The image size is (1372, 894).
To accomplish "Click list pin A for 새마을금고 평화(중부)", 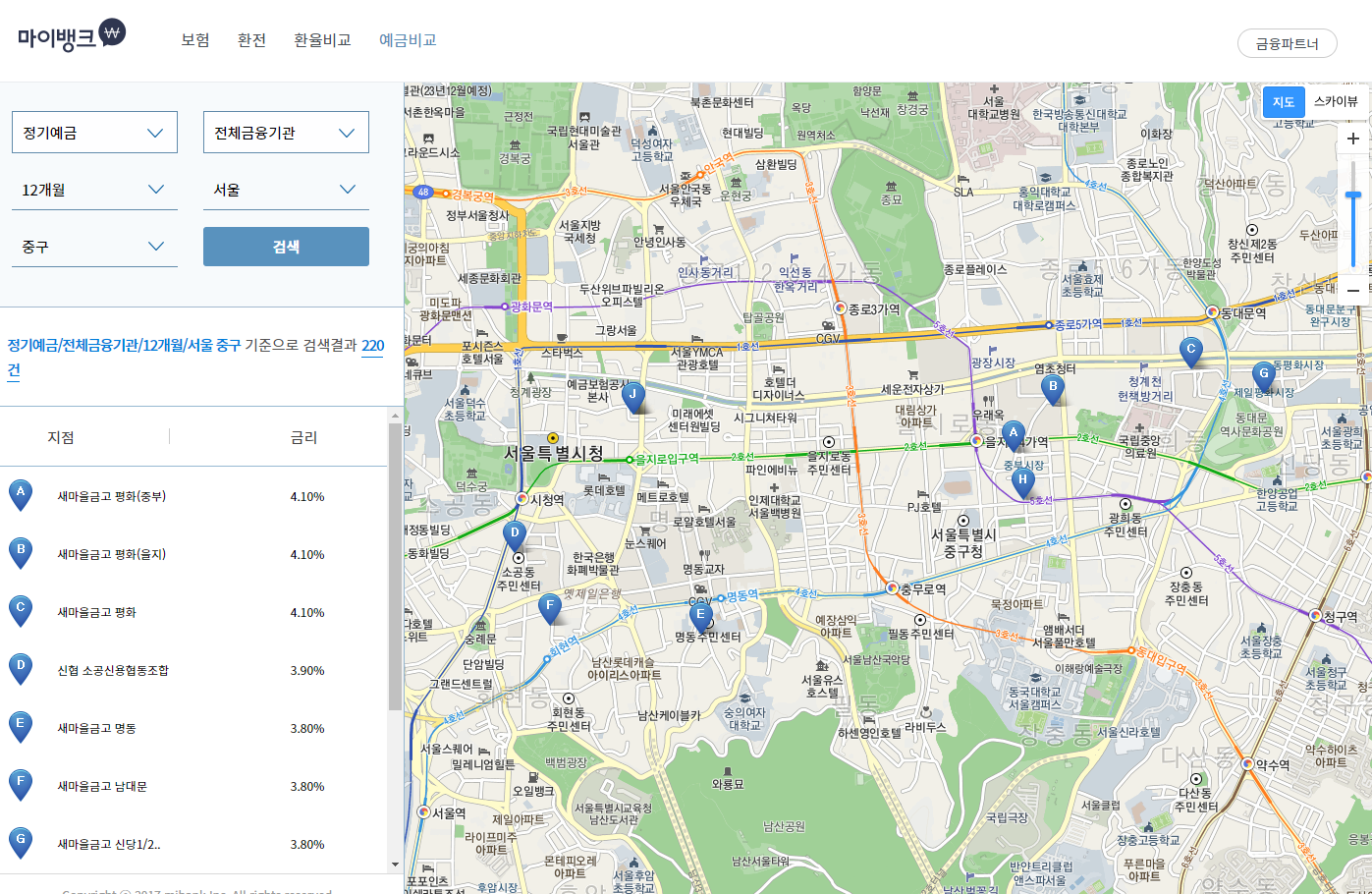I will coord(20,495).
